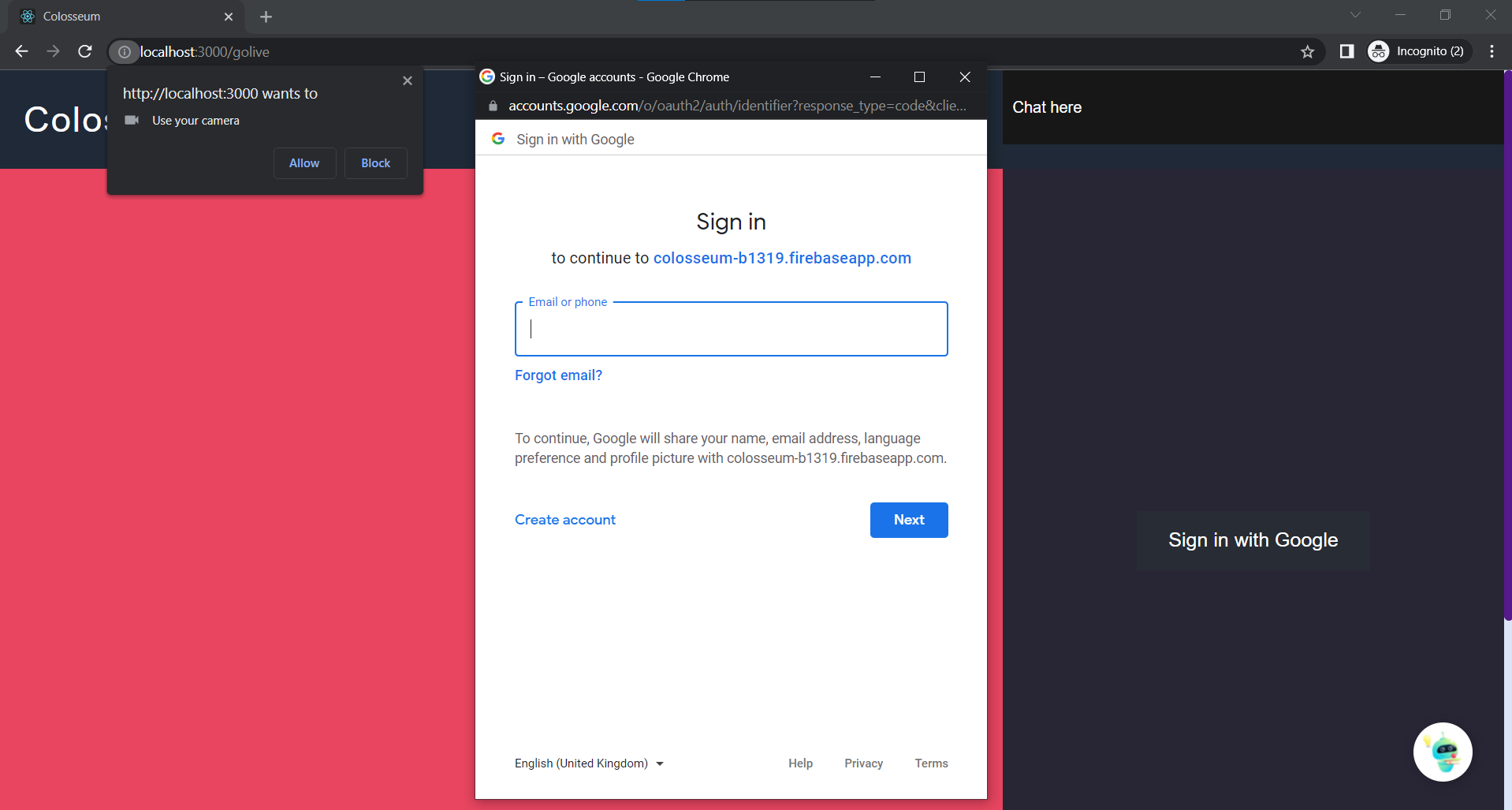Screen dimensions: 1512x810
Task: Block camera access for localhost
Action: point(376,163)
